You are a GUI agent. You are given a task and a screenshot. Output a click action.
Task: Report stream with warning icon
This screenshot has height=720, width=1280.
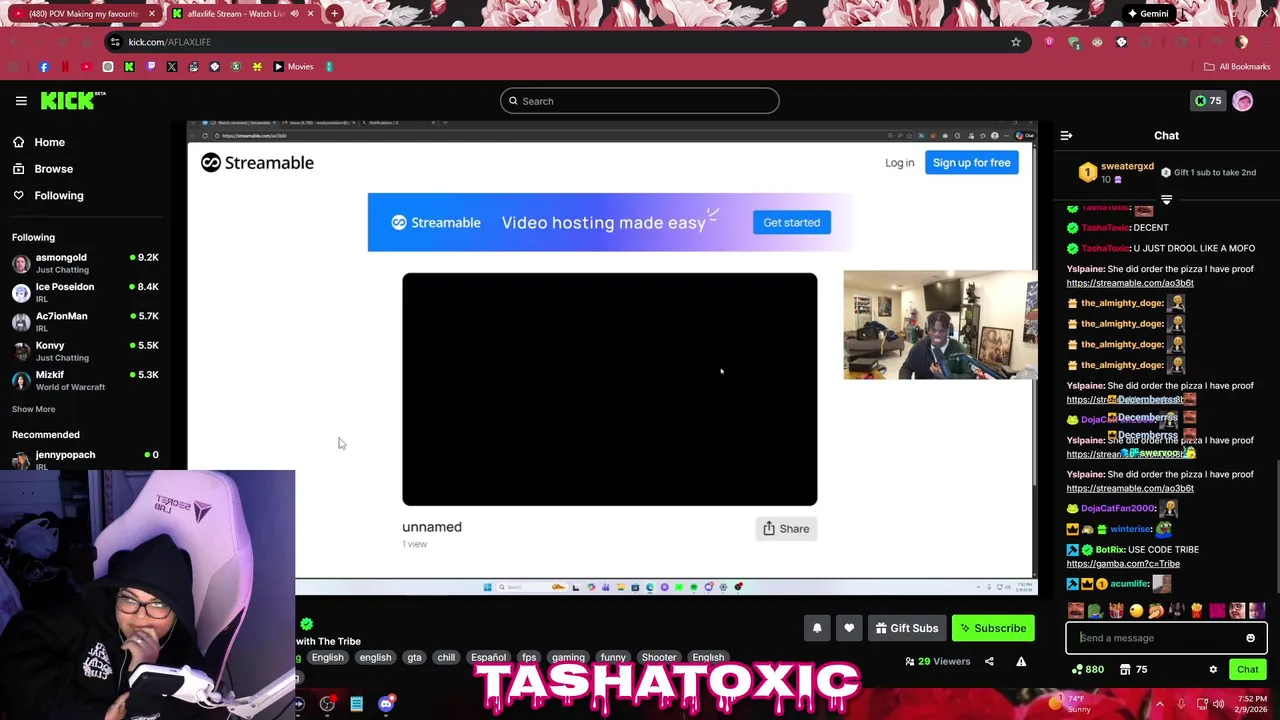pyautogui.click(x=1021, y=661)
